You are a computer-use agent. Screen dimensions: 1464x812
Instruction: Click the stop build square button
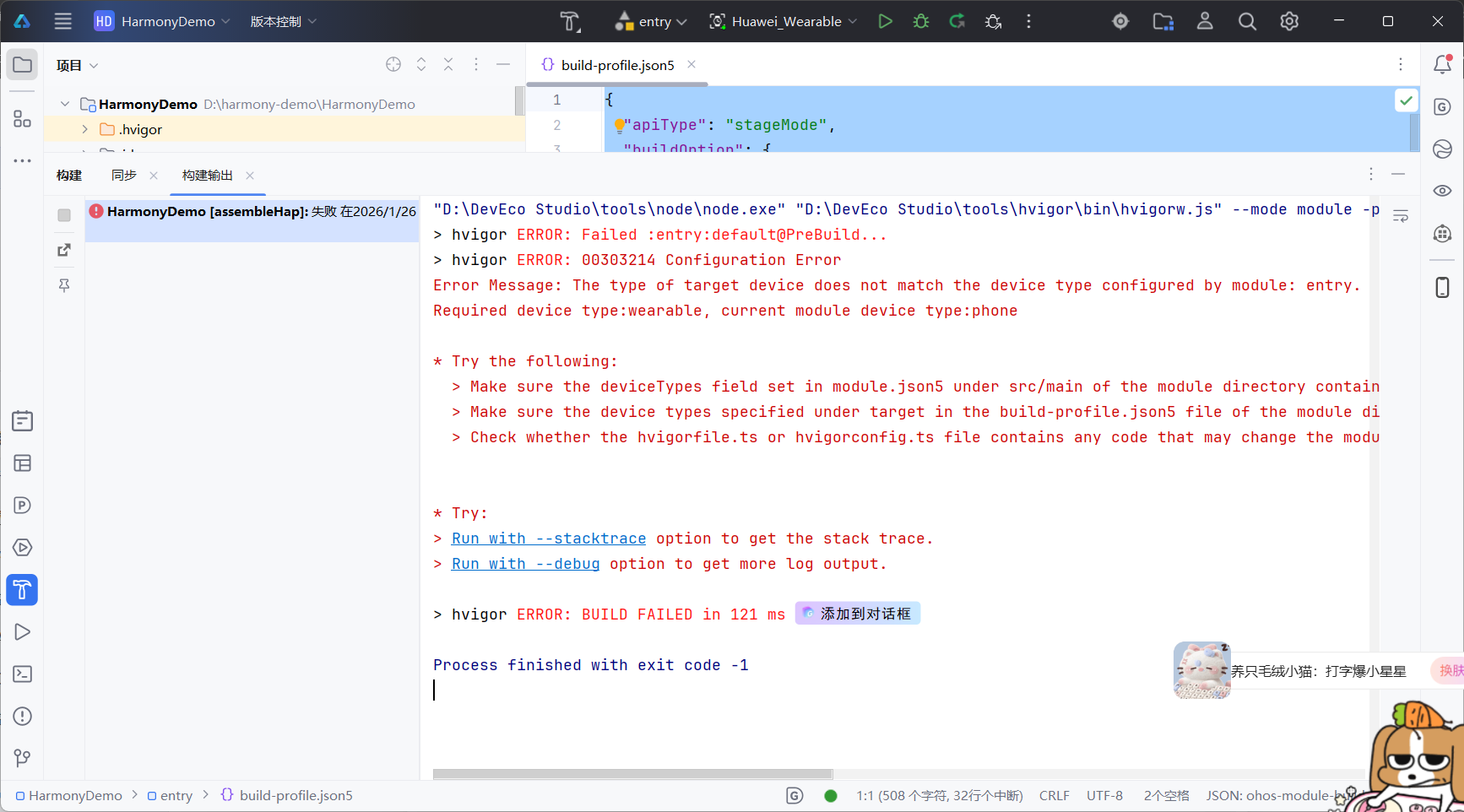64,215
